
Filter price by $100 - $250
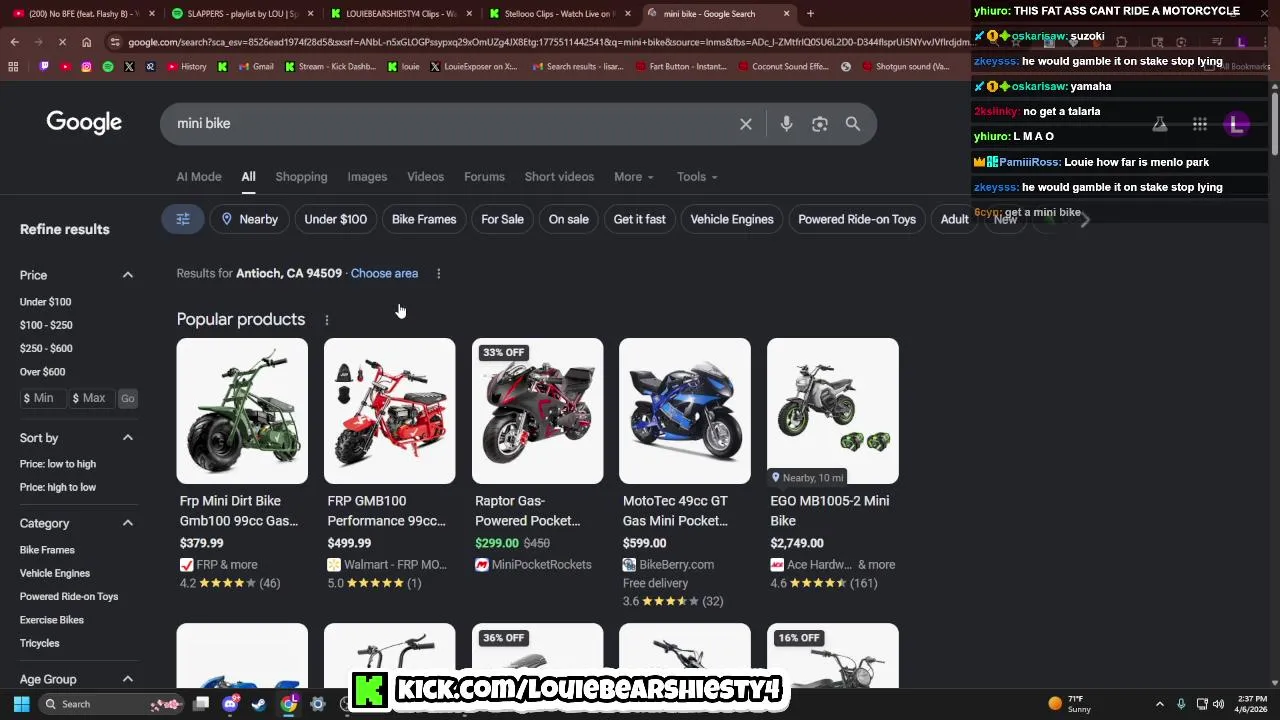coord(46,325)
